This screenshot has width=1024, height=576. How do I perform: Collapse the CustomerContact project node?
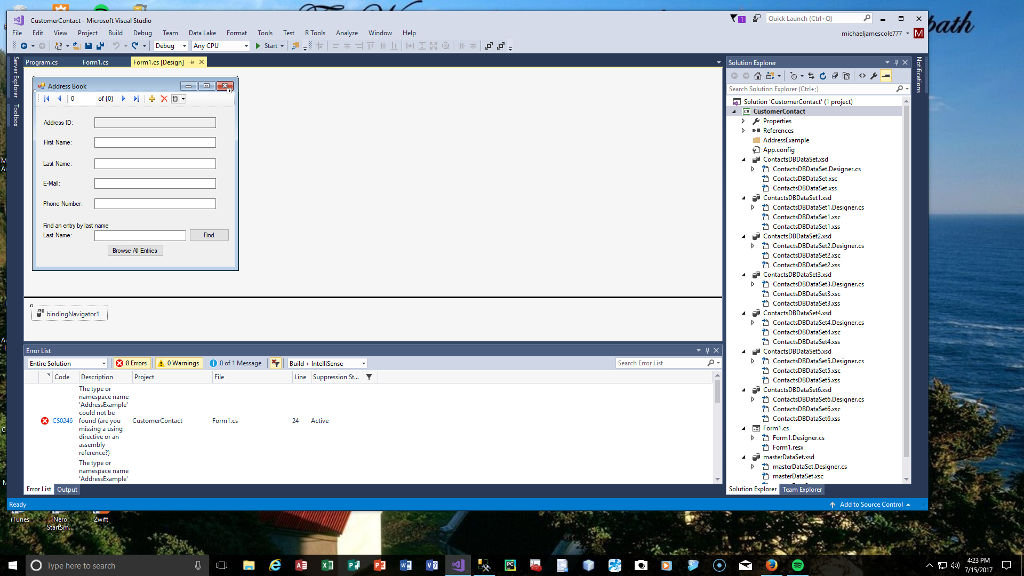735,112
